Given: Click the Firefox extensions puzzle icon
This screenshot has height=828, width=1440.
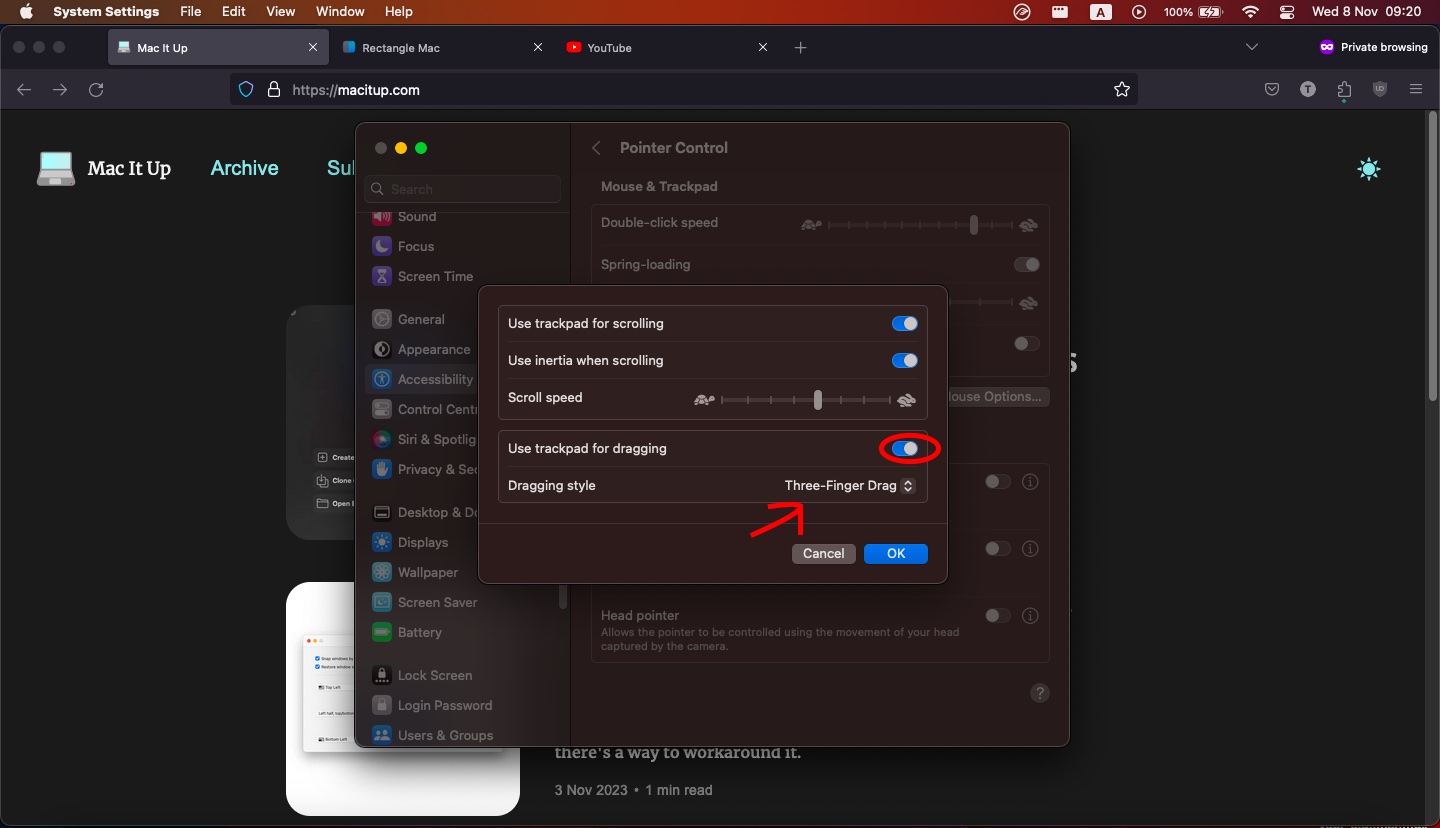Looking at the screenshot, I should pyautogui.click(x=1344, y=90).
